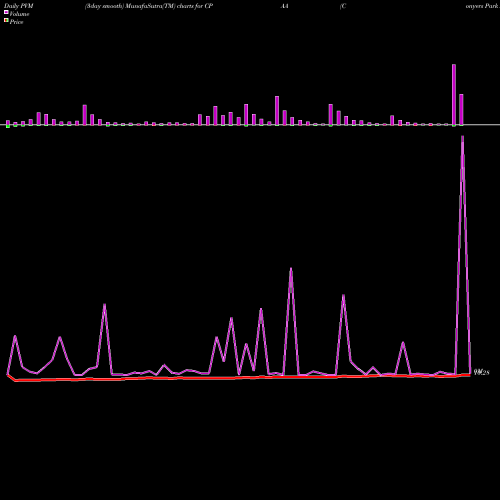Click the 'Daily PVM' title text

(x=19, y=6)
